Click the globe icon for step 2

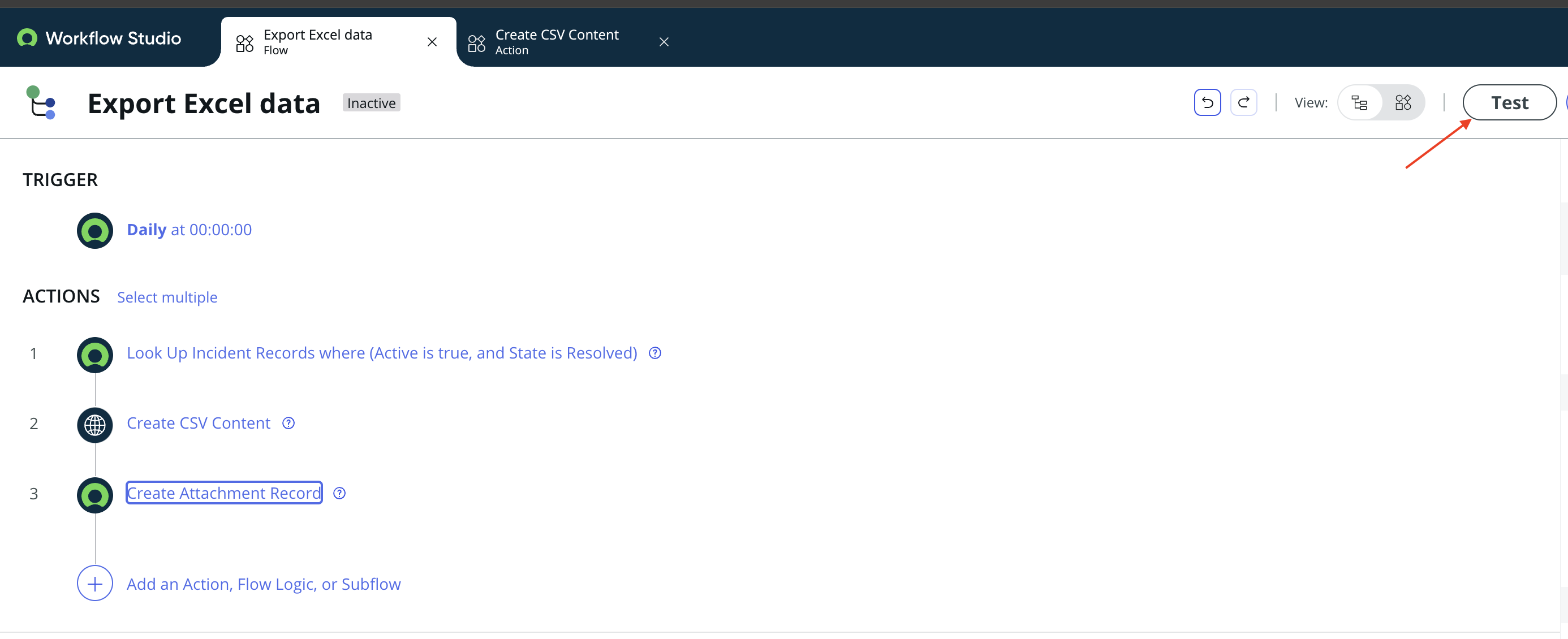pos(95,425)
